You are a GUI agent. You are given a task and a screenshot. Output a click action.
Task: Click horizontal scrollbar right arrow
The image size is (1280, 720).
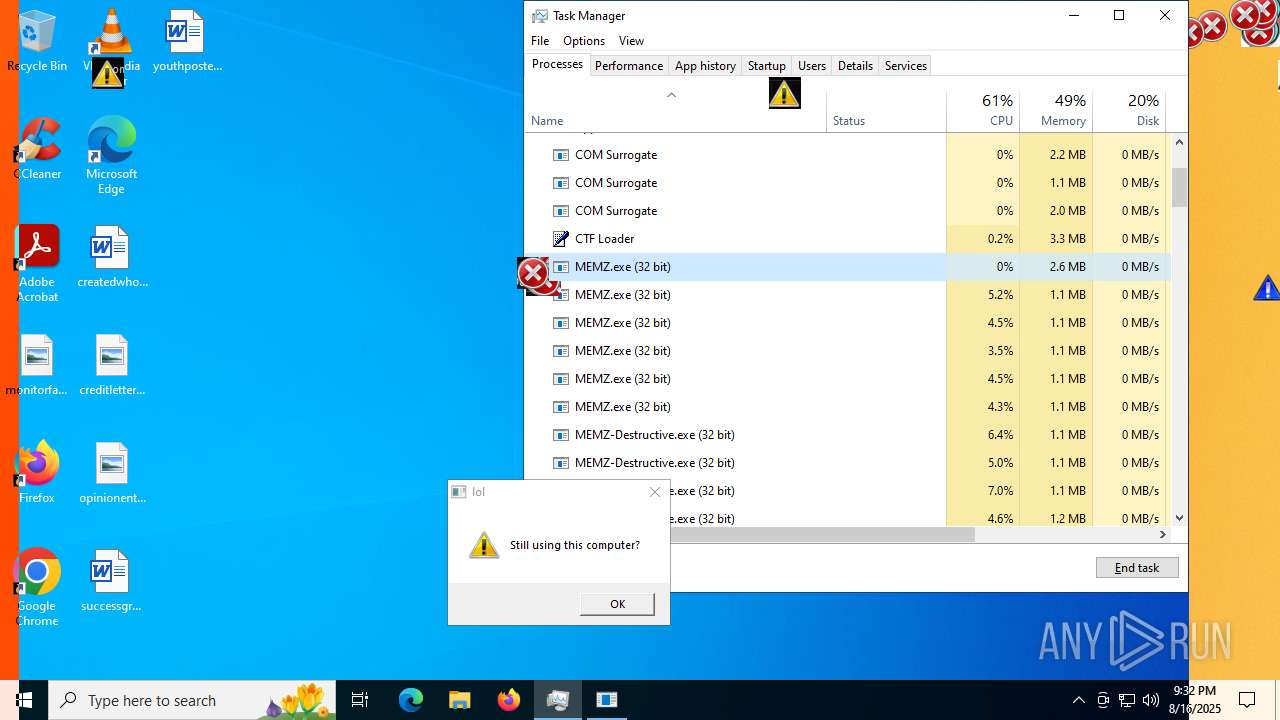pos(1162,535)
